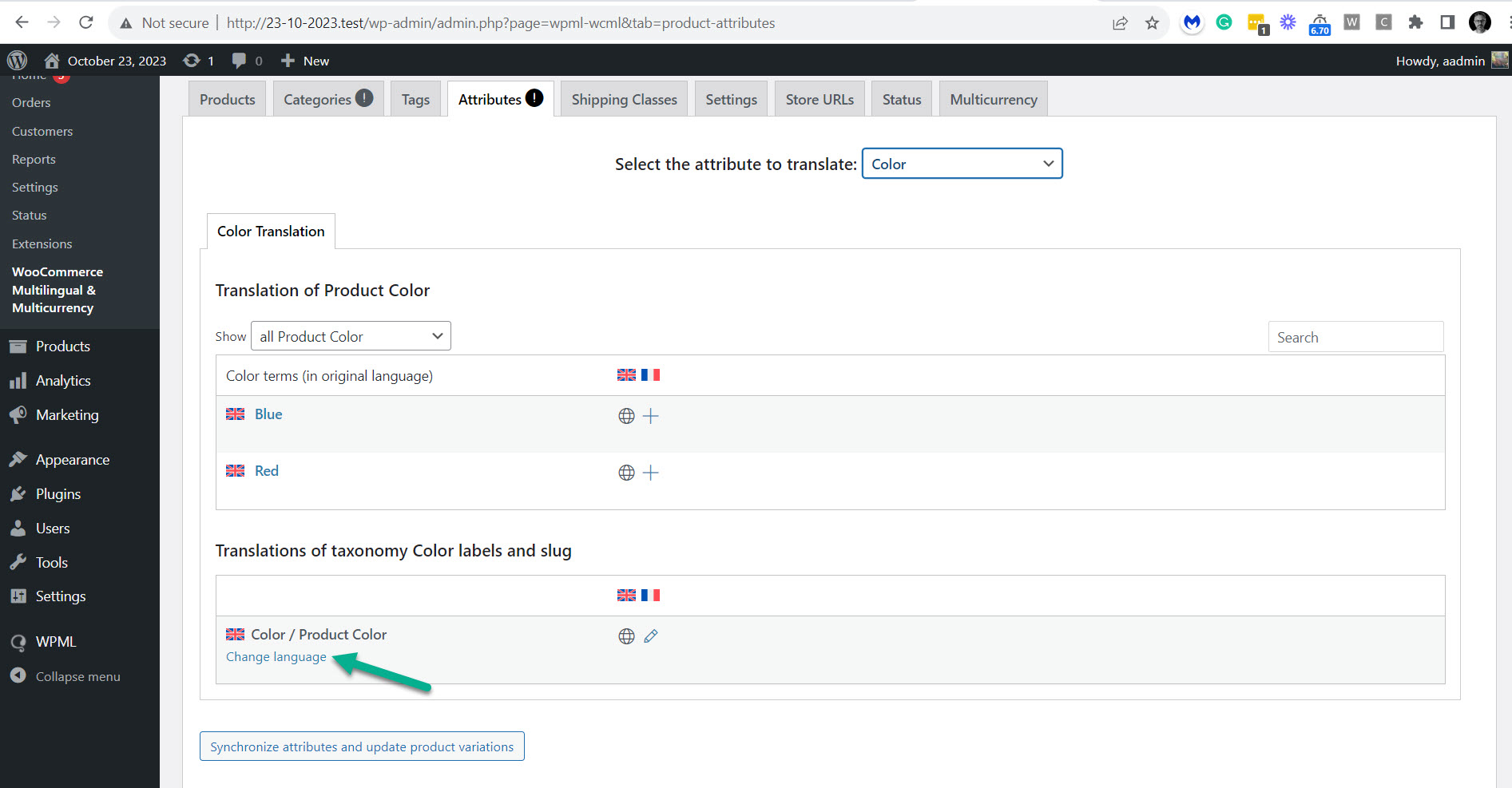The image size is (1512, 788).
Task: Click the browser forward arrow
Action: point(54,22)
